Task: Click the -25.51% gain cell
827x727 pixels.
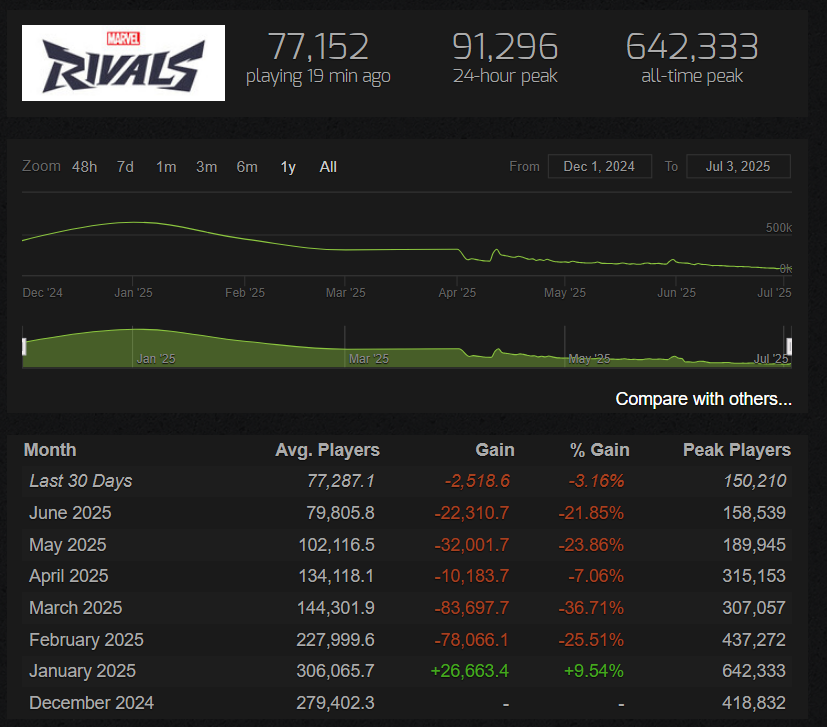Action: pyautogui.click(x=591, y=639)
